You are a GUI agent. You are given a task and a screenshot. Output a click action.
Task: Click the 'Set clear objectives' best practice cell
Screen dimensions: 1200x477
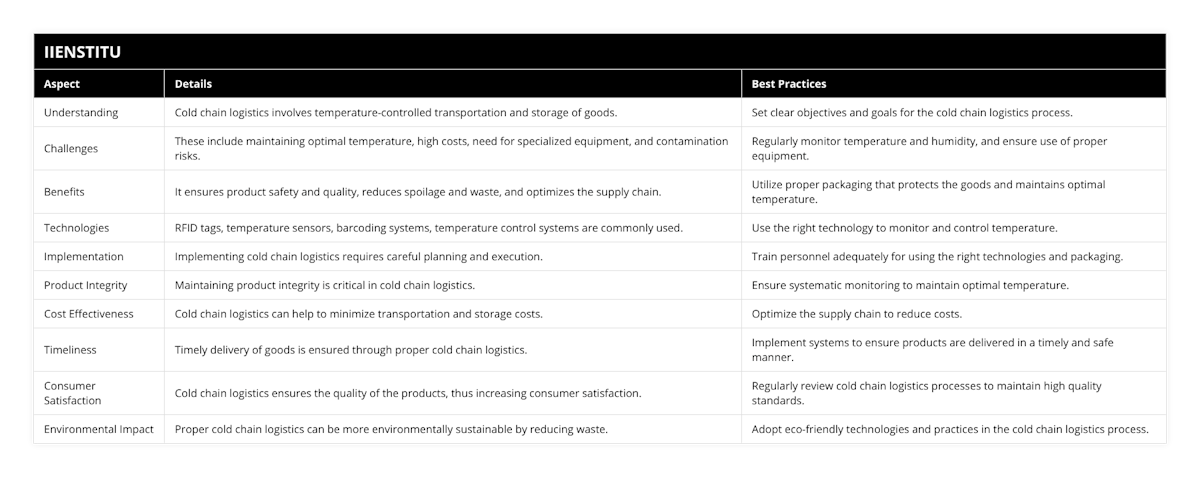(912, 113)
